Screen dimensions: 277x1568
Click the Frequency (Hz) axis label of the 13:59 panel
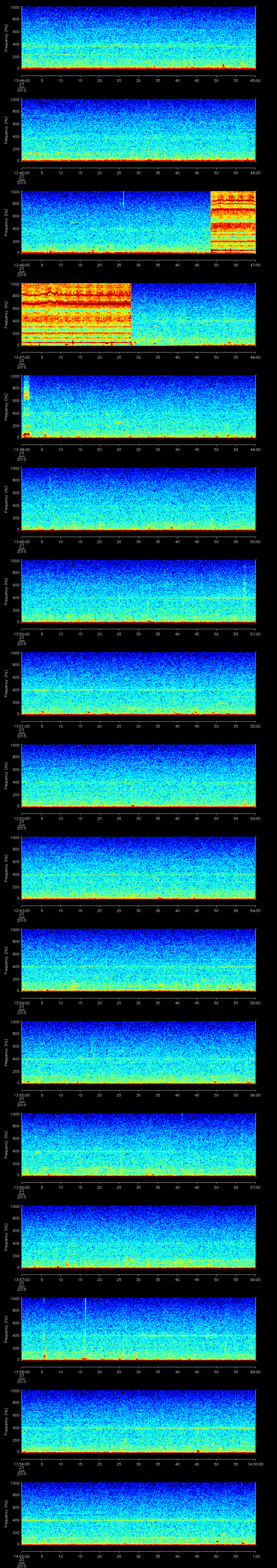(6, 1421)
